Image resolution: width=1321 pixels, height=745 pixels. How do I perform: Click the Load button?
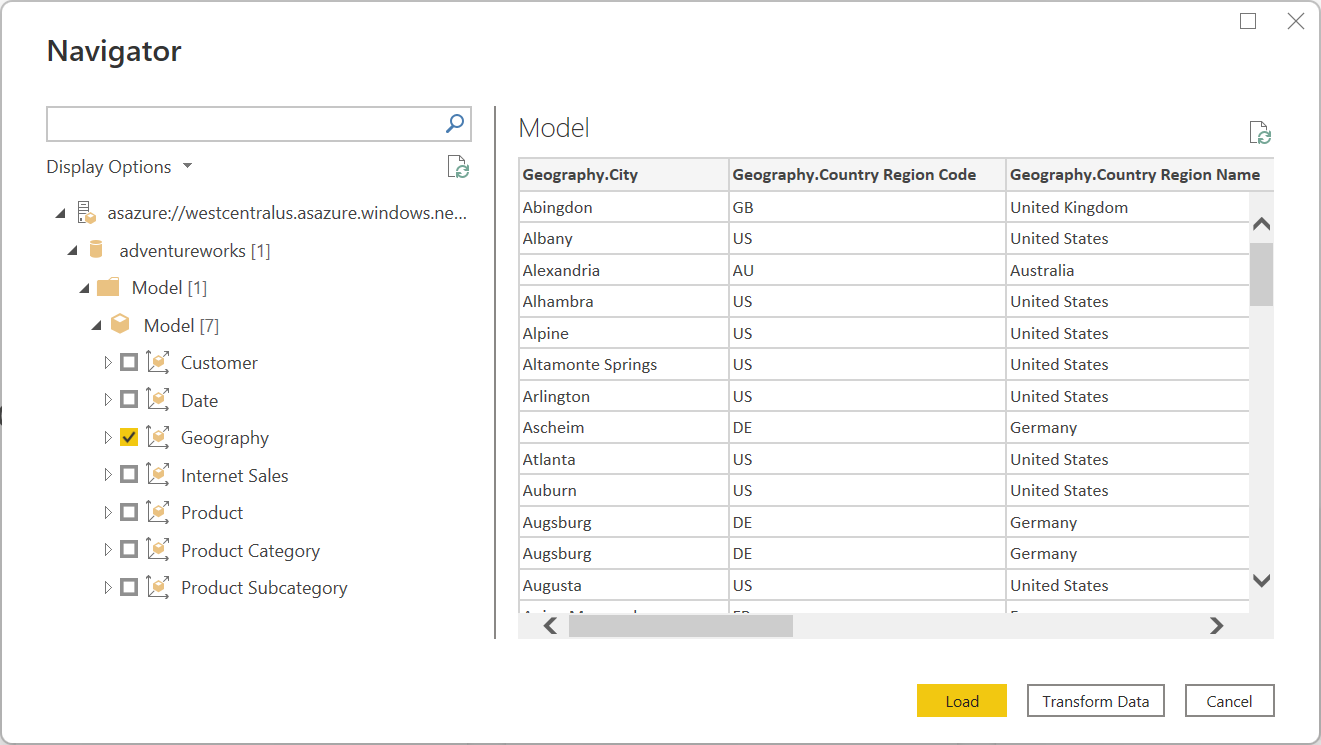tap(961, 700)
